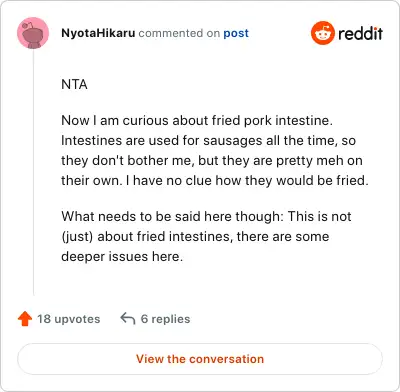Select the reddit wordmark text

coord(360,33)
